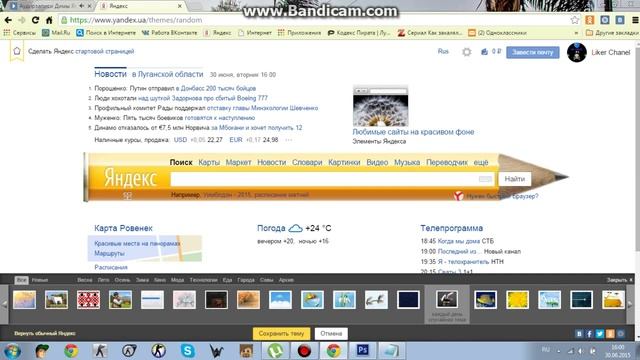This screenshot has height=360, width=640.
Task: Launch Skype from the taskbar
Action: coord(188,351)
